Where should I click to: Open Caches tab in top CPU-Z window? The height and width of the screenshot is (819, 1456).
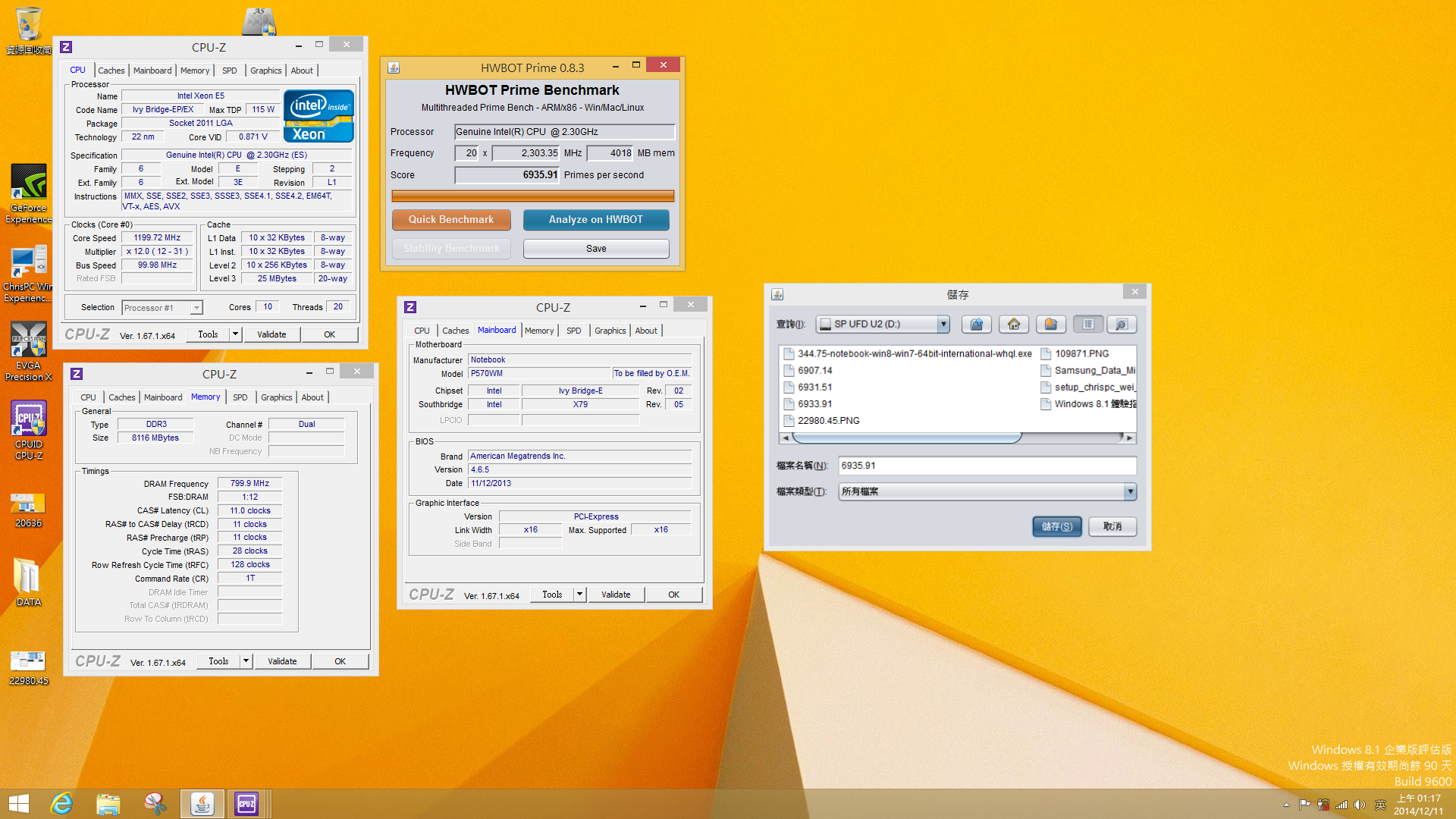pyautogui.click(x=111, y=71)
